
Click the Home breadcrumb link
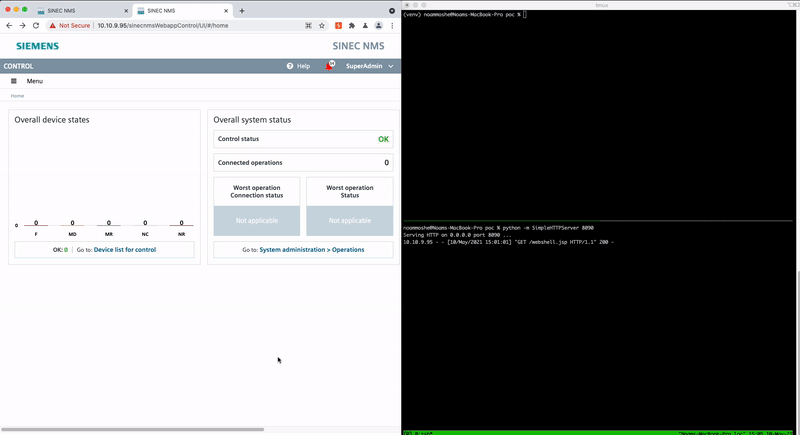pyautogui.click(x=17, y=96)
